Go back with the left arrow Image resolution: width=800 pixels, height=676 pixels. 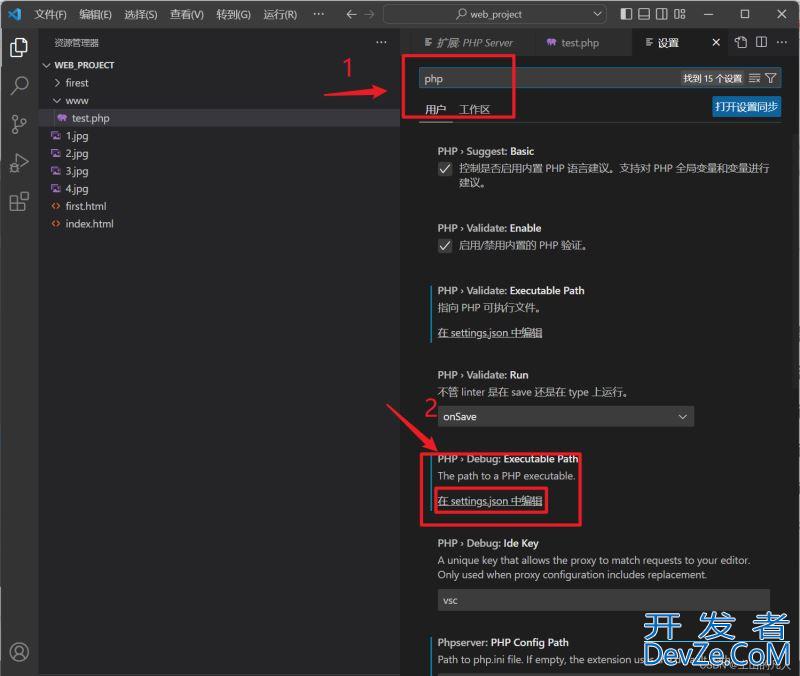pyautogui.click(x=351, y=14)
